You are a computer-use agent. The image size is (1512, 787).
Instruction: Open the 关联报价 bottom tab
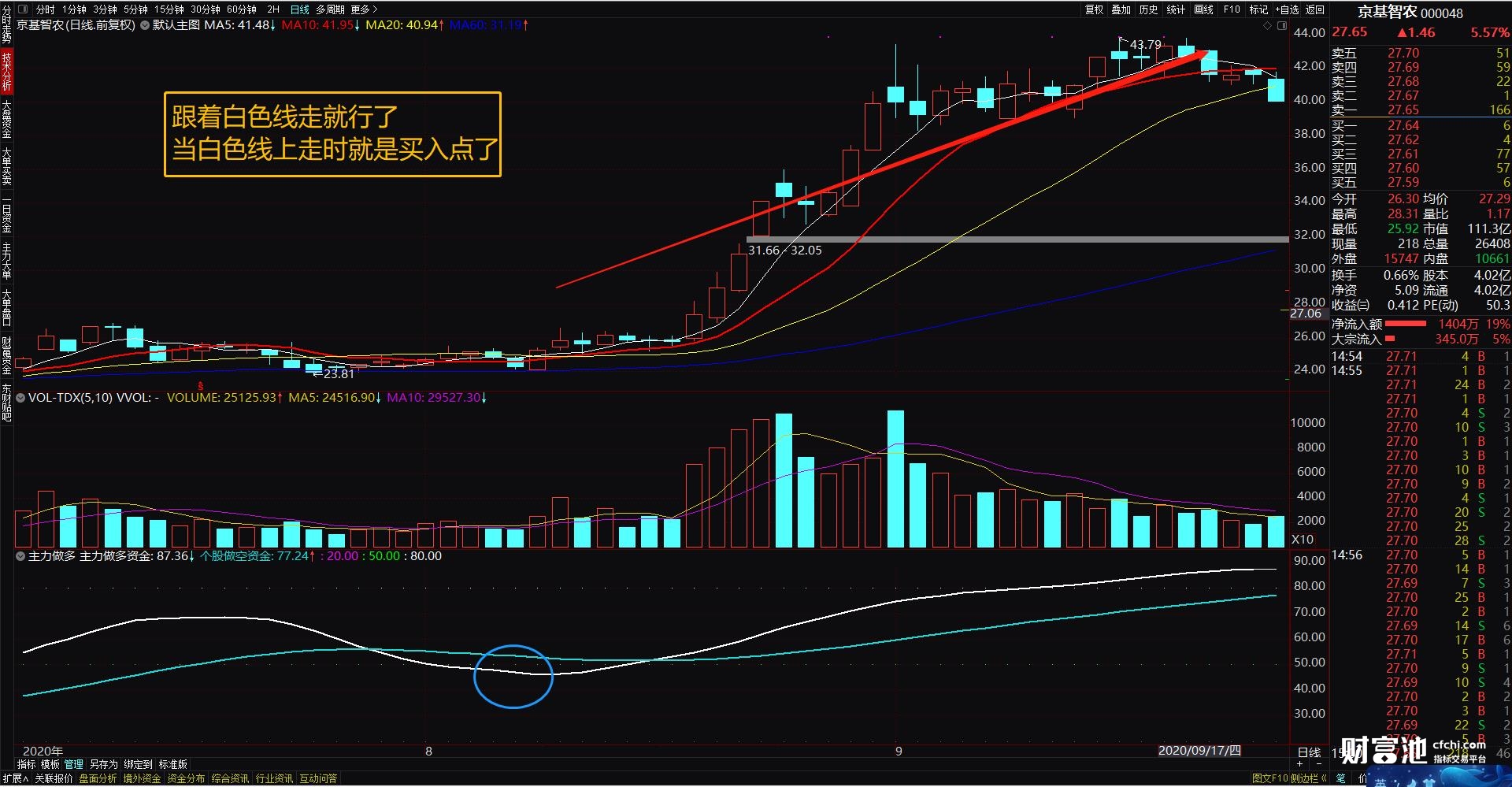[54, 778]
